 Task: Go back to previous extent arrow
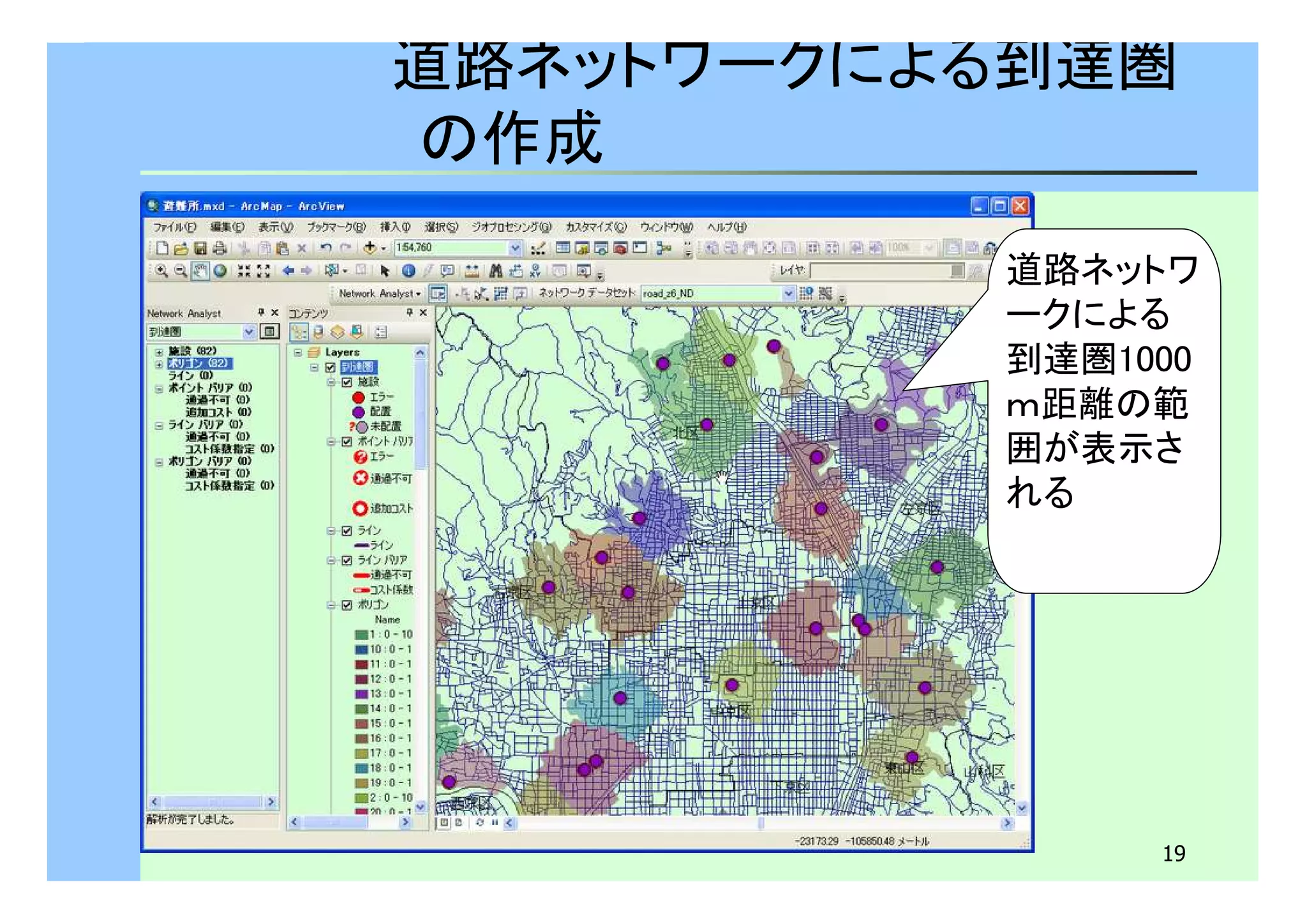pos(288,271)
